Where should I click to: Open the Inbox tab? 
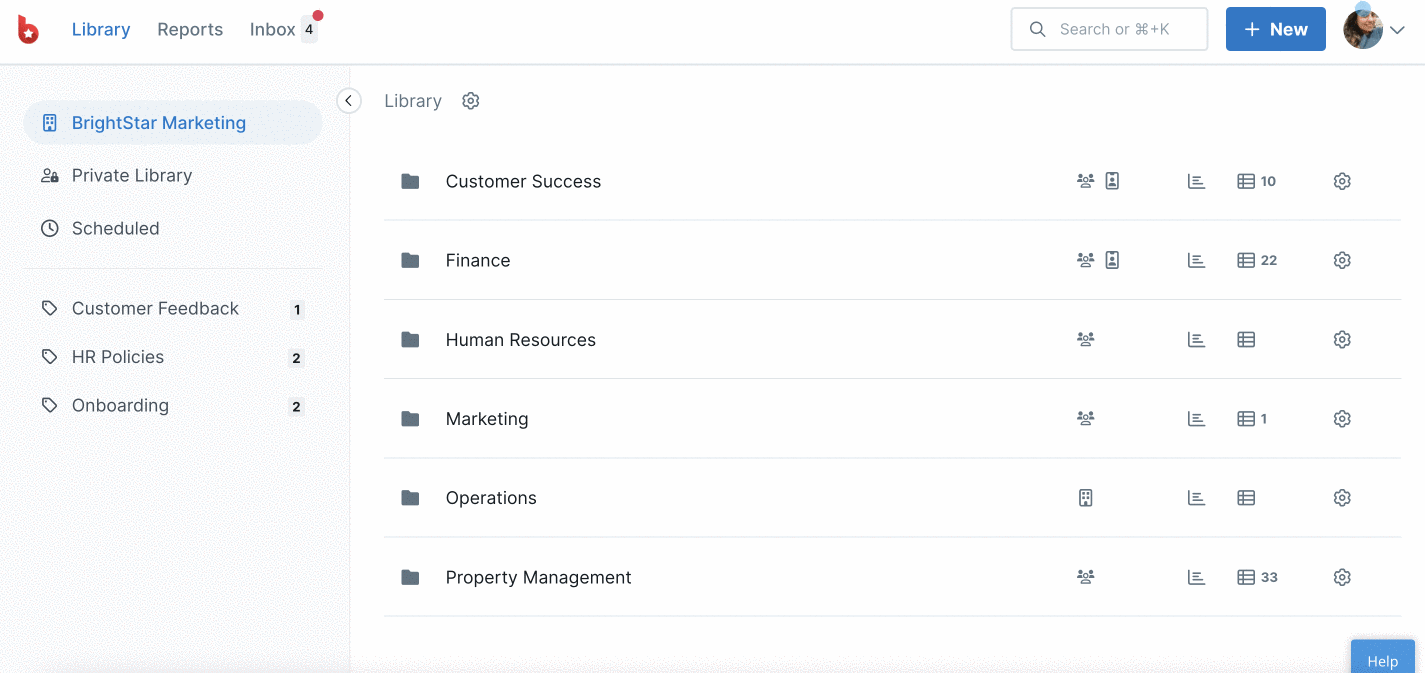pos(273,30)
